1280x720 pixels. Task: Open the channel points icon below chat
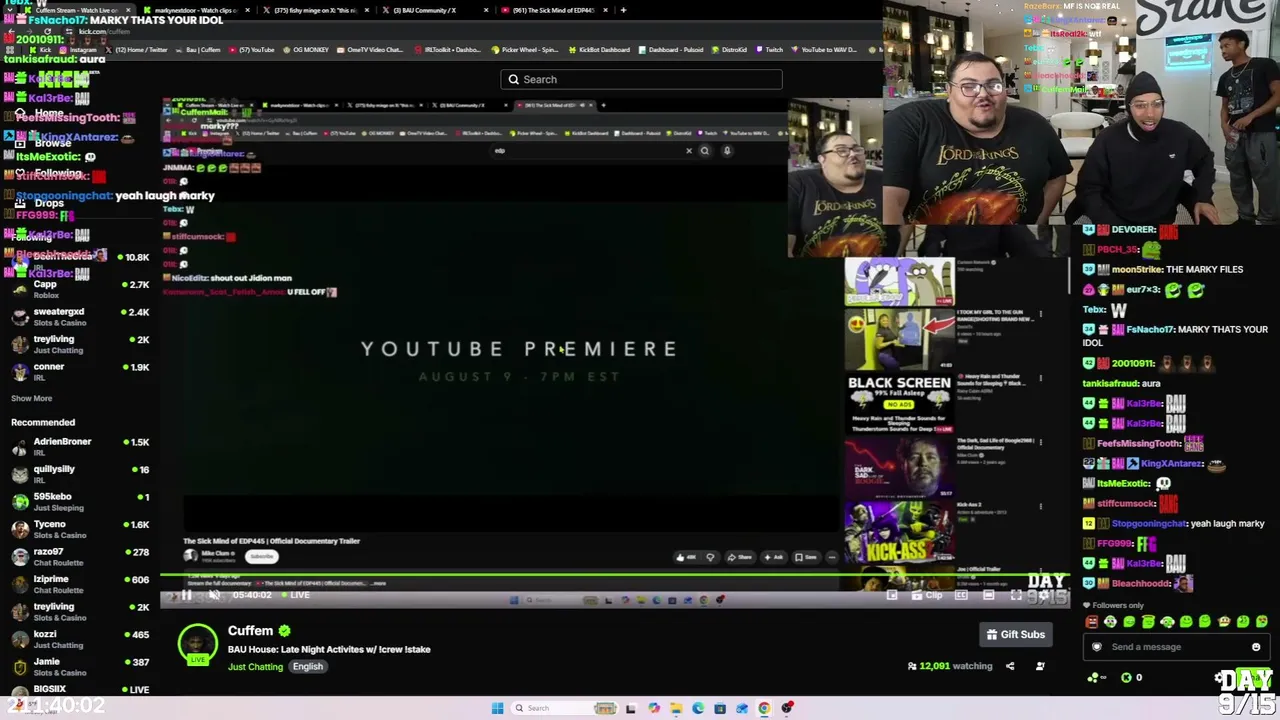[x=1094, y=678]
